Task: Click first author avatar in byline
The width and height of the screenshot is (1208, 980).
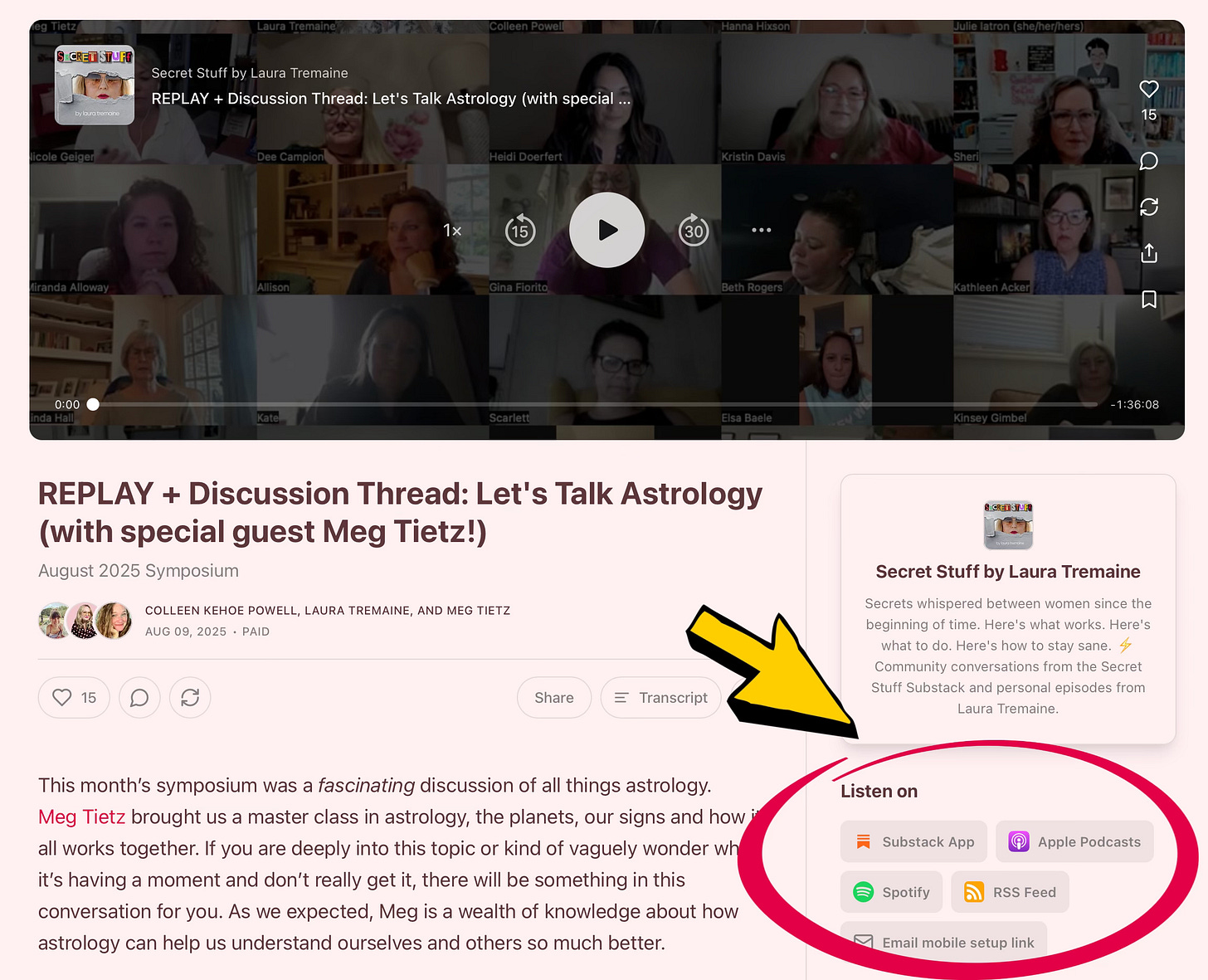Action: [x=55, y=621]
